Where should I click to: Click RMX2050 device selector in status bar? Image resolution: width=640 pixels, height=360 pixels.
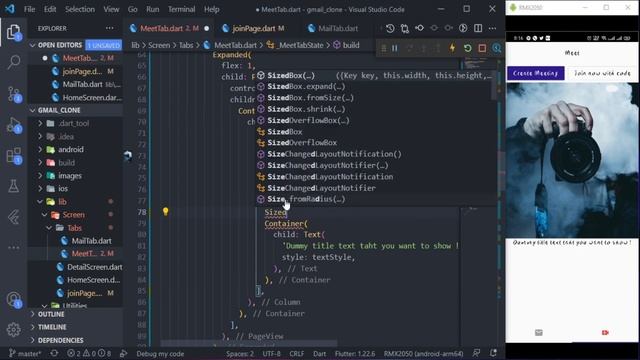point(423,353)
